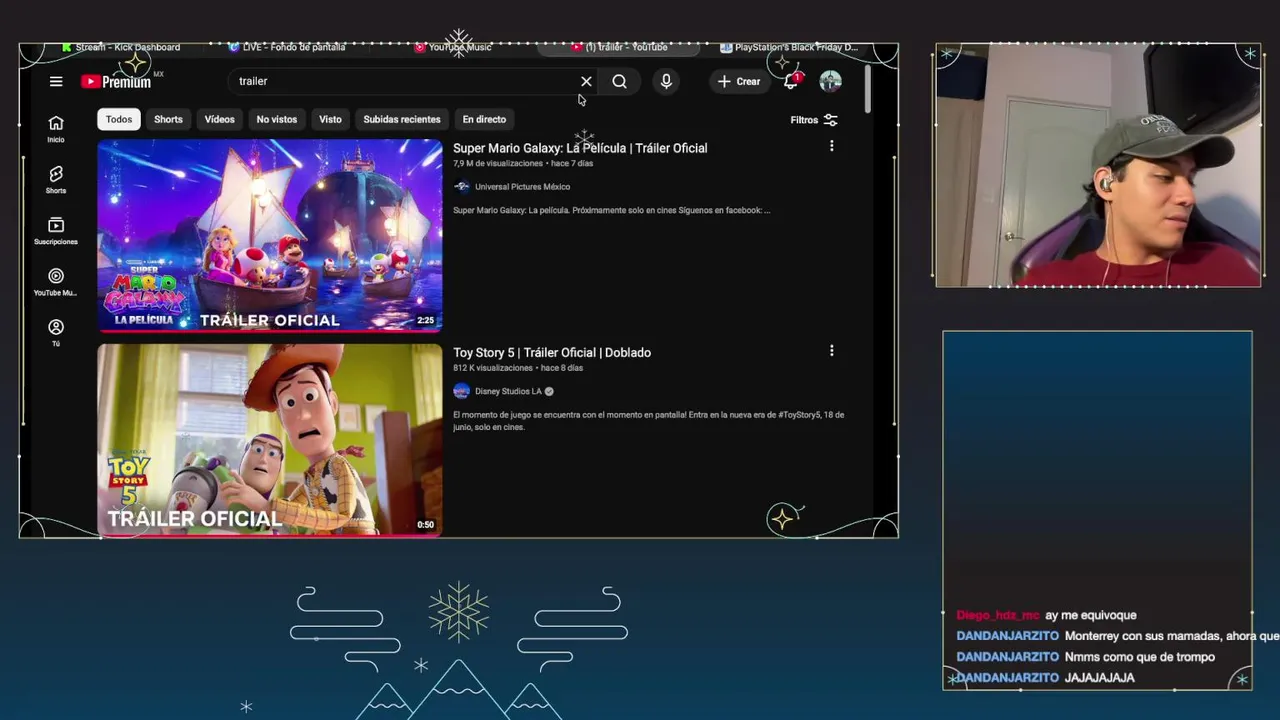
Task: Open Suscripciones in the sidebar
Action: tap(56, 231)
